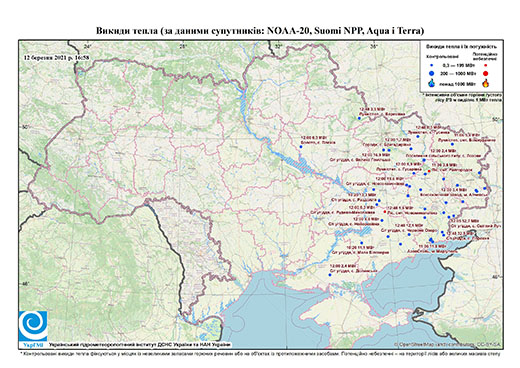Select the blue flame legend icon
The width and height of the screenshot is (520, 368).
431,83
